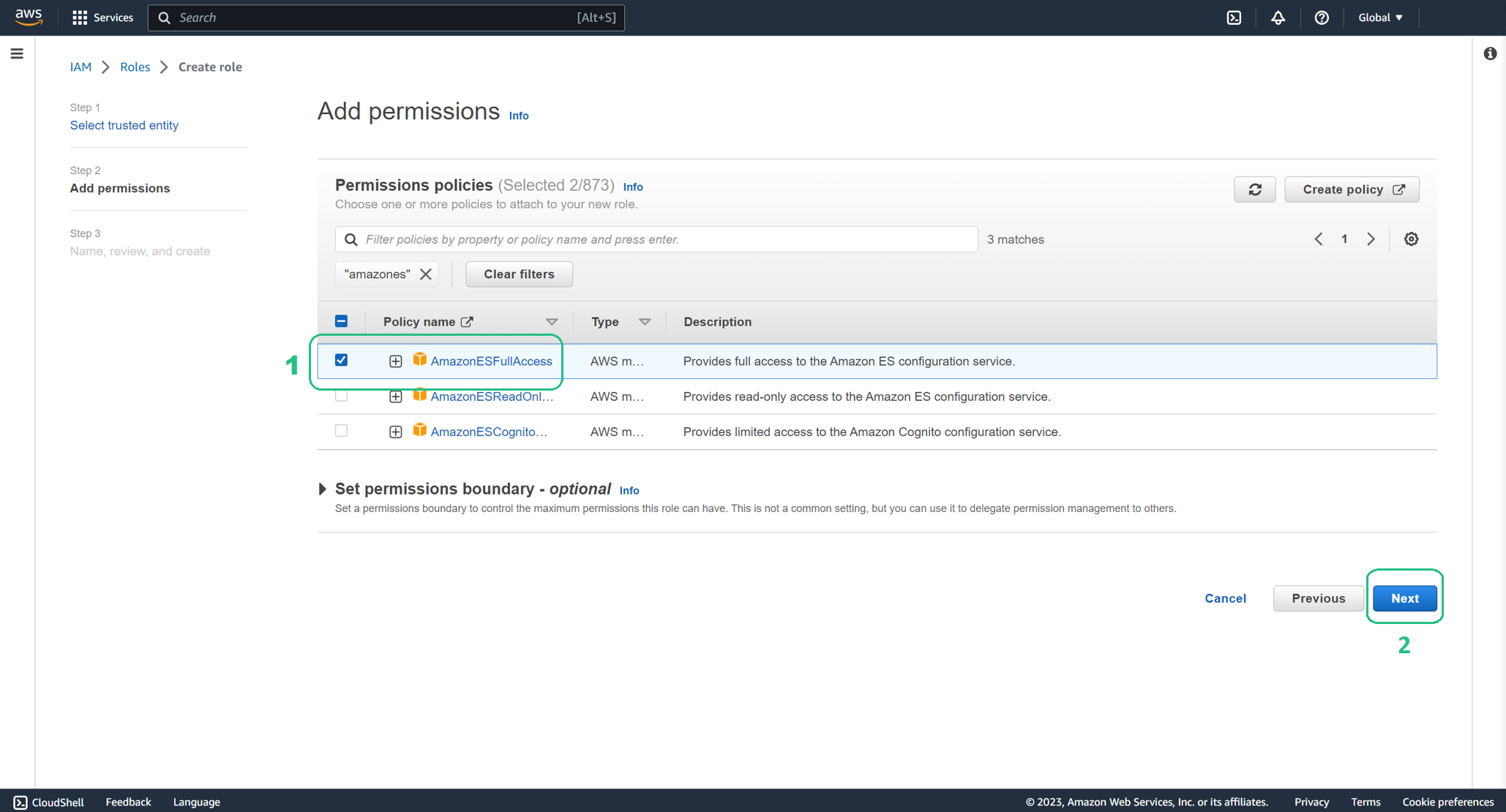Return to Select trusted entity step

click(x=124, y=125)
